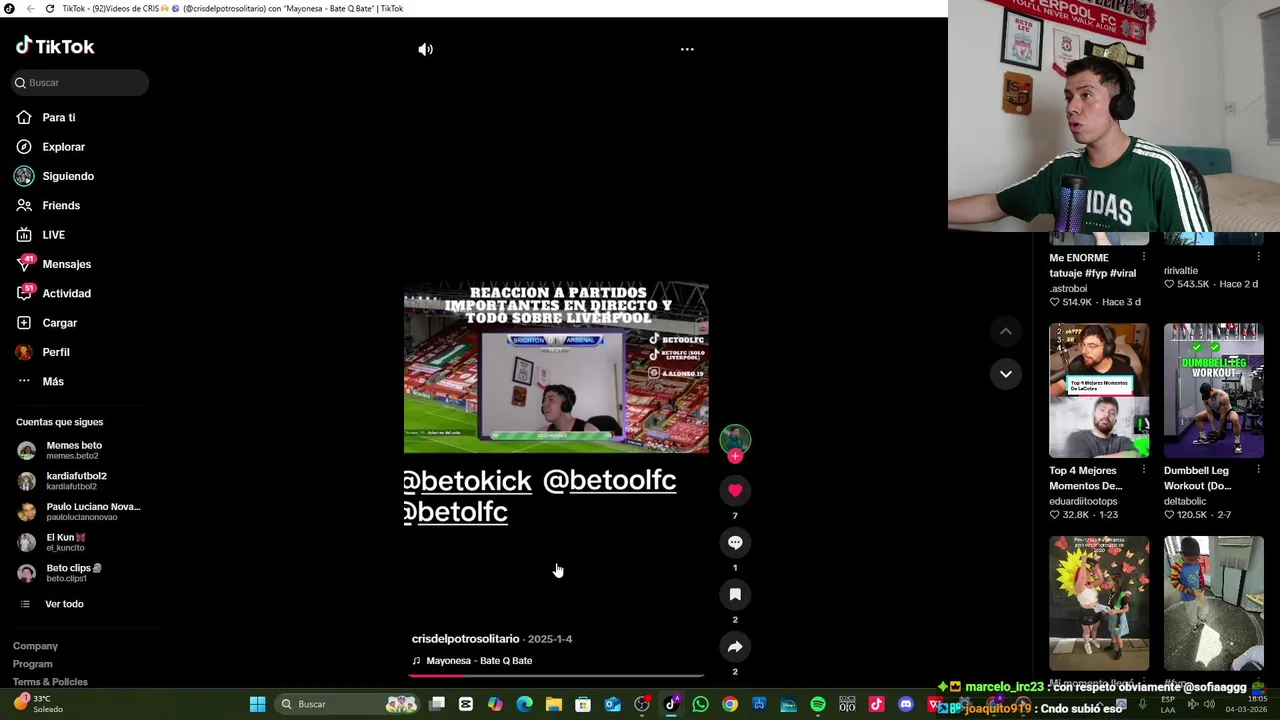
Task: Open Google Chrome from taskbar
Action: tap(730, 704)
